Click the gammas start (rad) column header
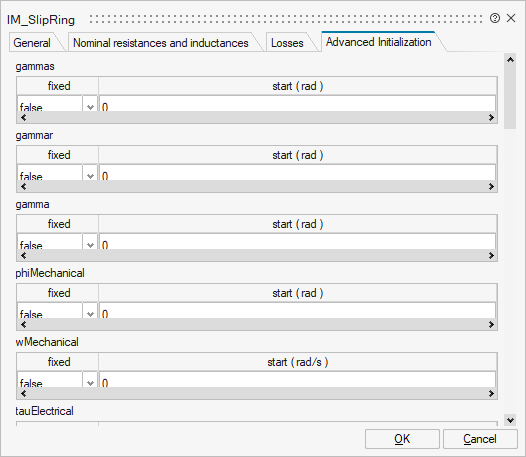The width and height of the screenshot is (526, 457). tap(298, 86)
